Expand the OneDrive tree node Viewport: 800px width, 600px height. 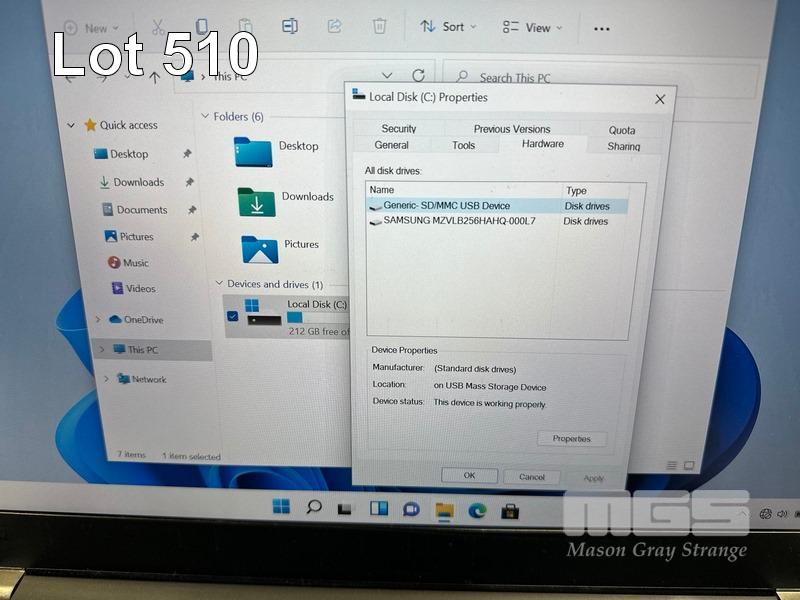pos(97,319)
